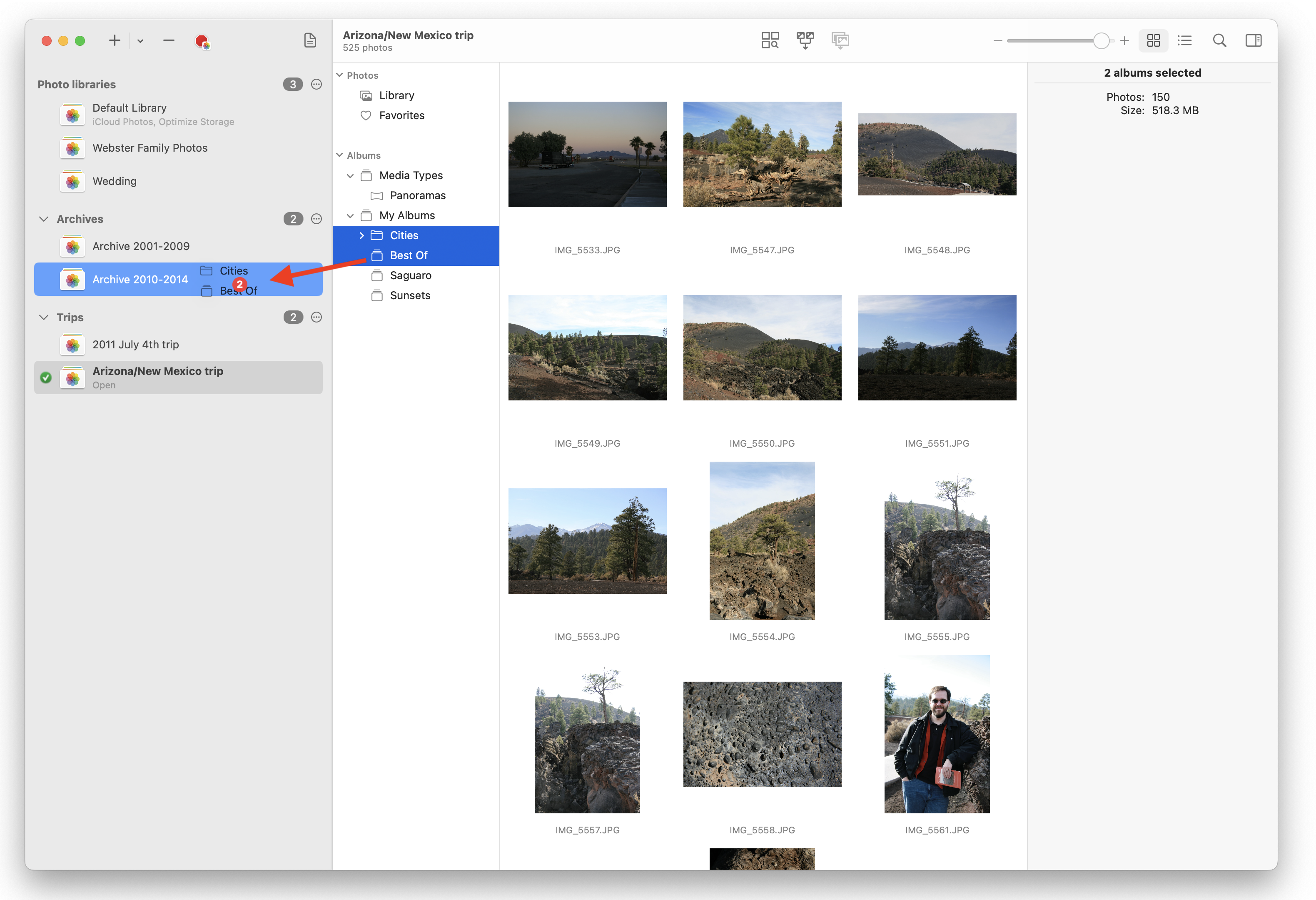The height and width of the screenshot is (900, 1316).
Task: Click the remove library minus button
Action: coord(168,40)
